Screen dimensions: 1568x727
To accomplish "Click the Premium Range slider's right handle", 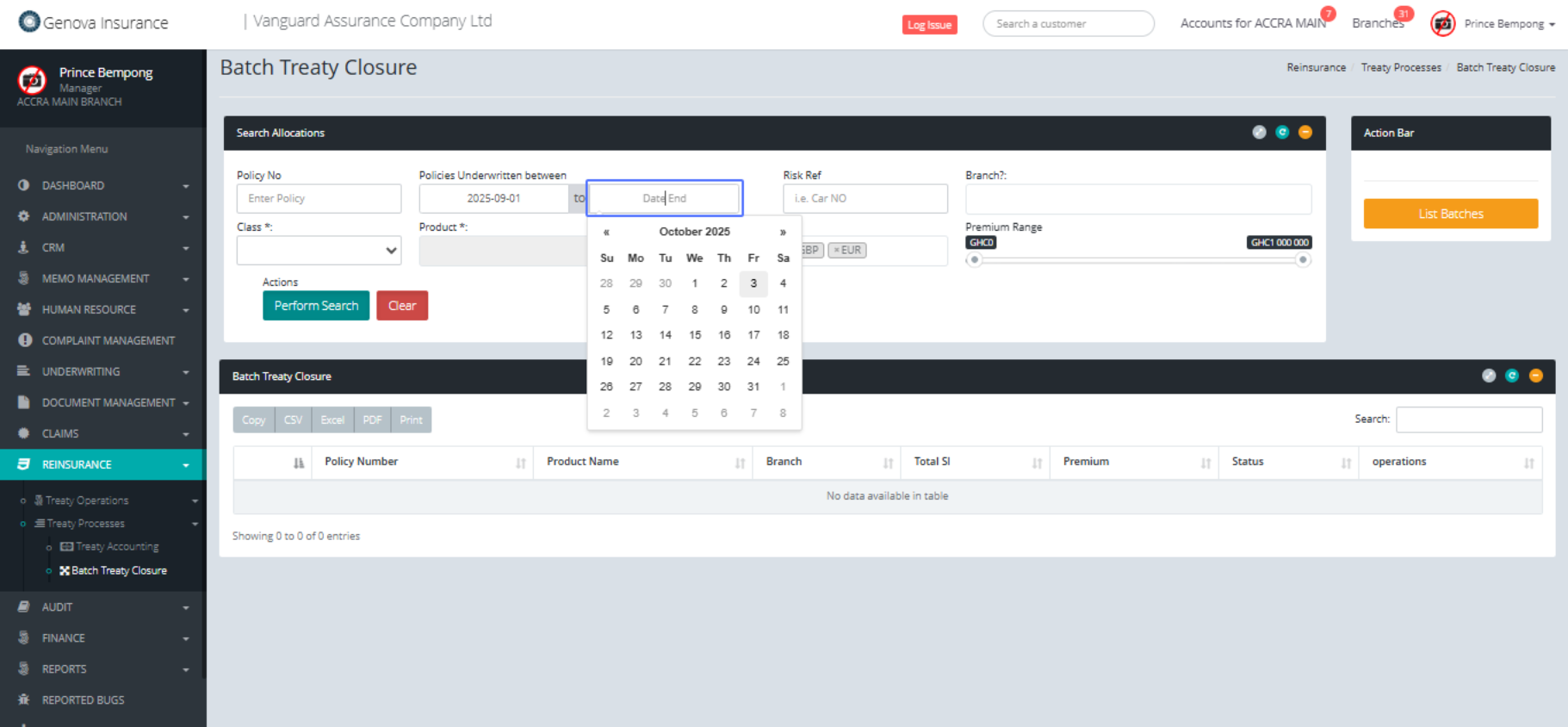I will 1303,260.
